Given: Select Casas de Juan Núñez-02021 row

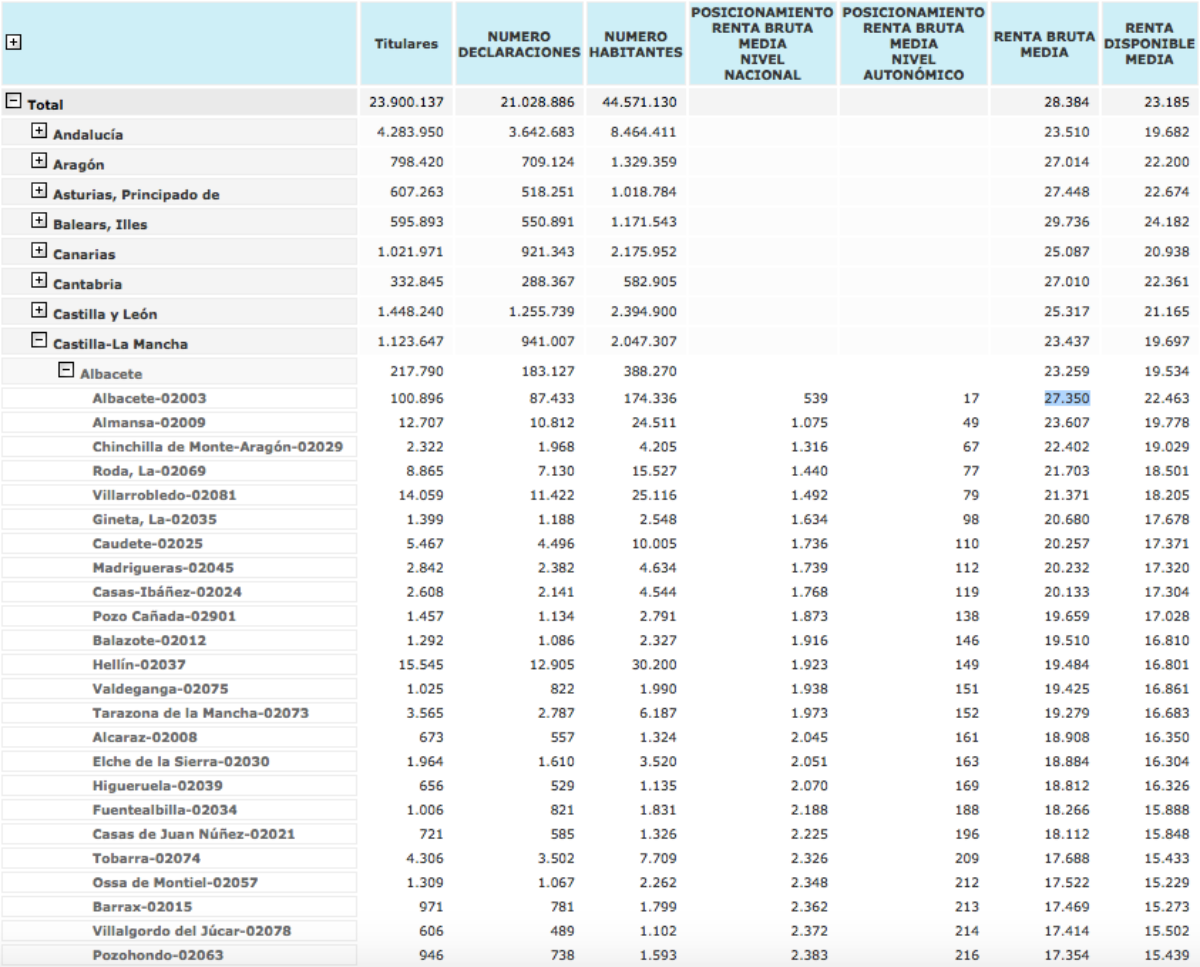Looking at the screenshot, I should 180,834.
